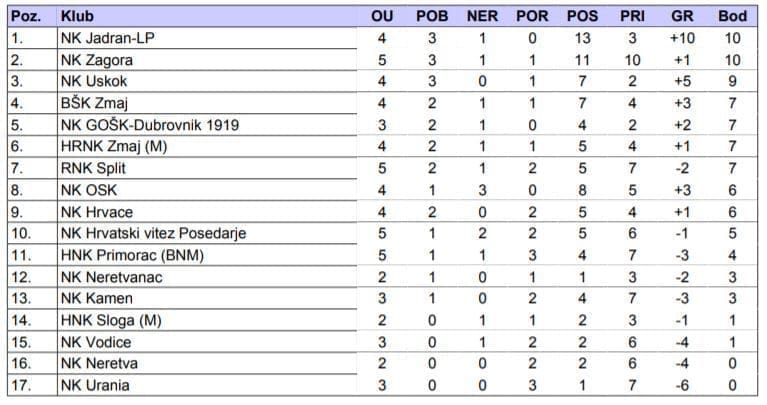The image size is (767, 405).
Task: Select the OU column header
Action: click(382, 16)
